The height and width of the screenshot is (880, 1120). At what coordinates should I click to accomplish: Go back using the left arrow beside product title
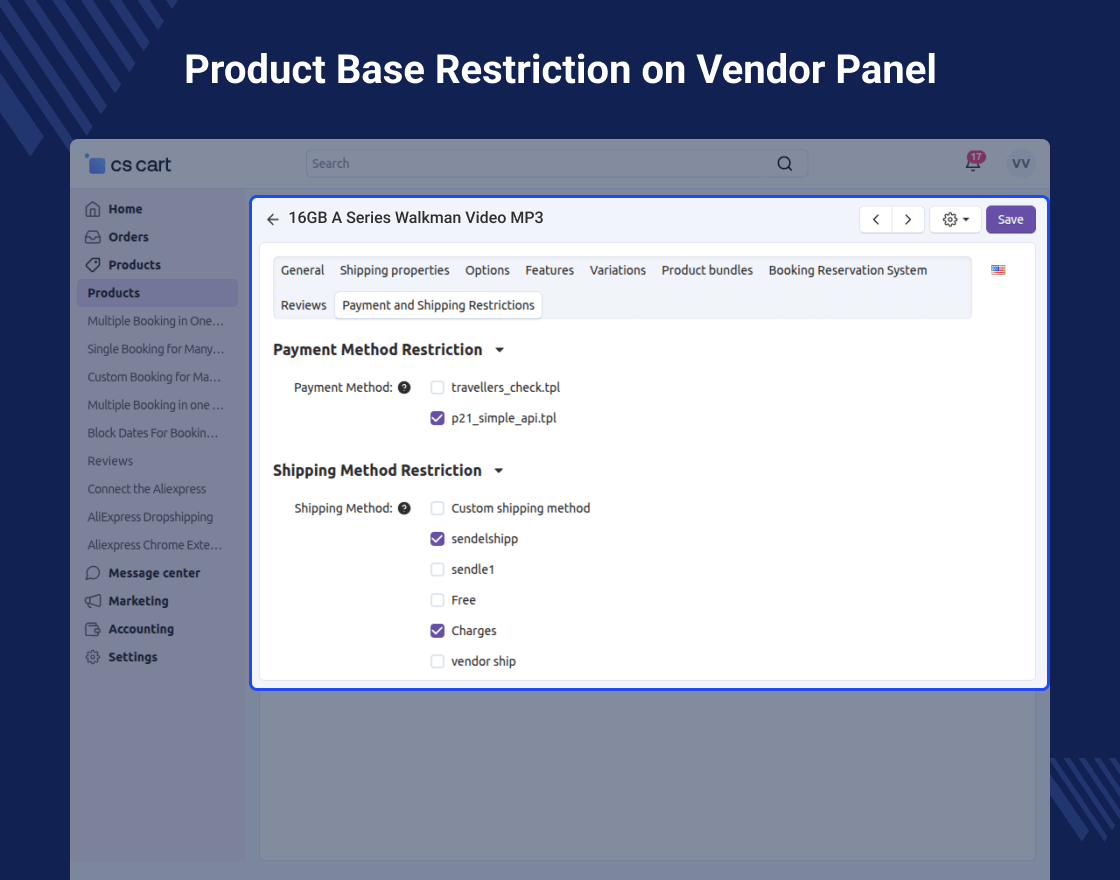tap(272, 219)
